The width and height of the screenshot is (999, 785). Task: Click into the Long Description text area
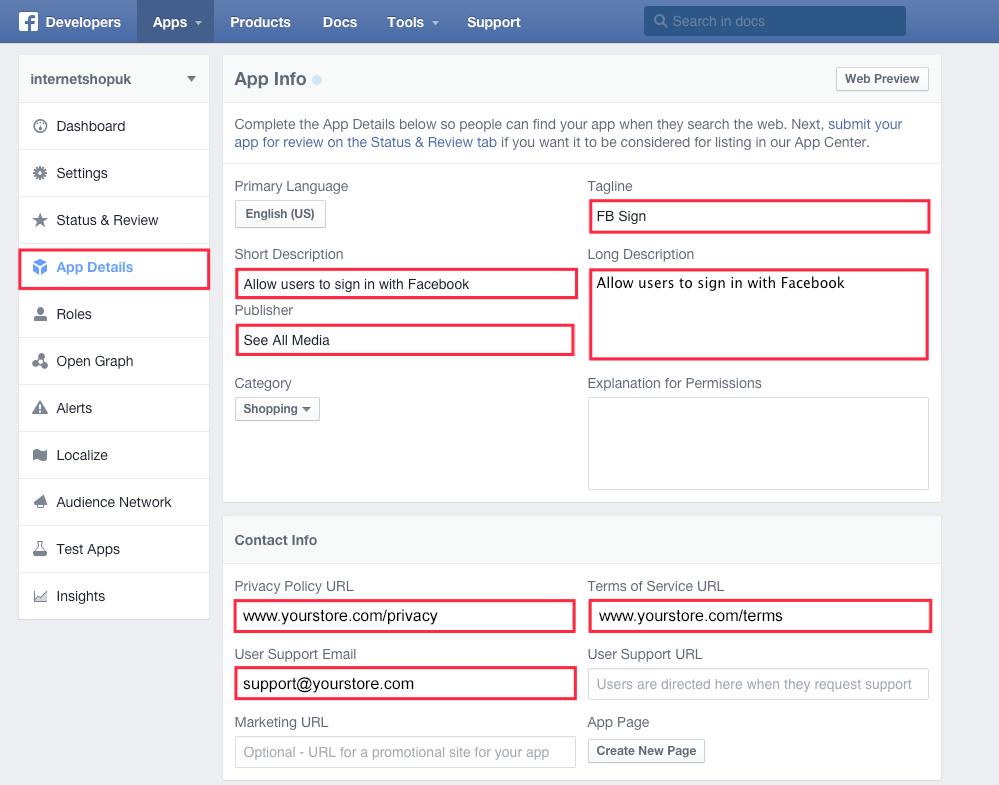758,314
